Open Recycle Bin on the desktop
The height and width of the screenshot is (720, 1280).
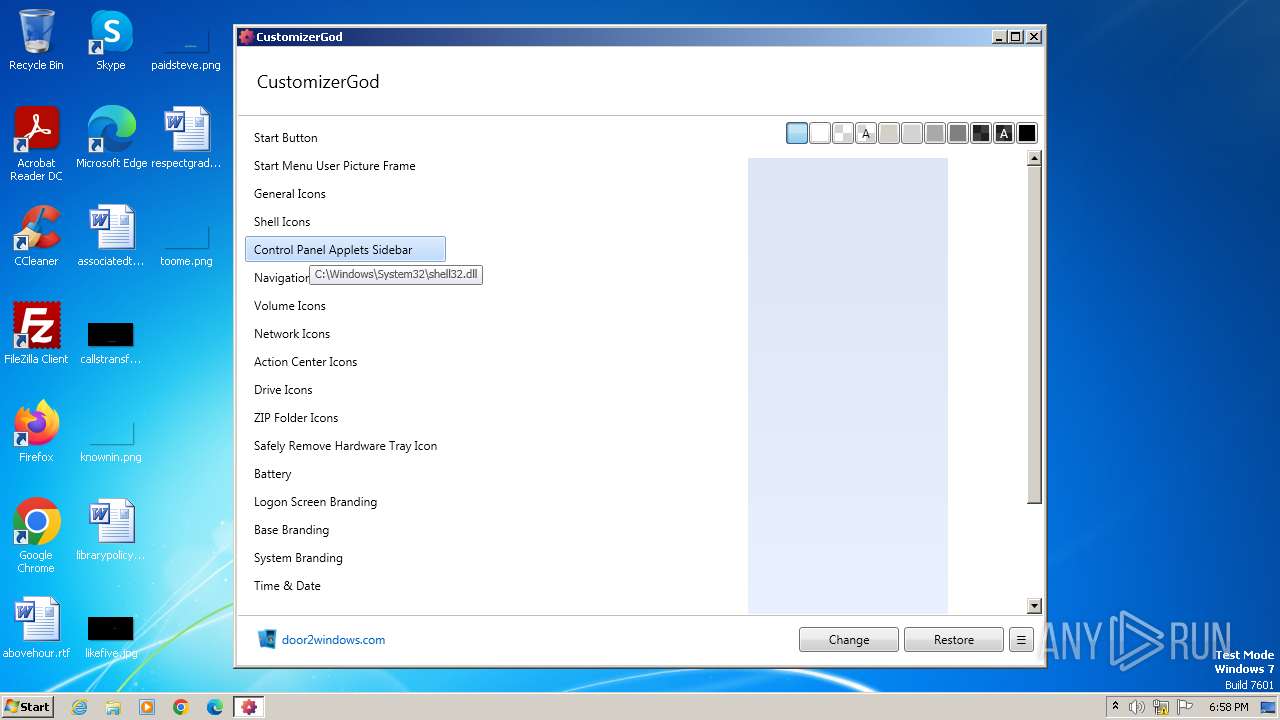click(36, 40)
